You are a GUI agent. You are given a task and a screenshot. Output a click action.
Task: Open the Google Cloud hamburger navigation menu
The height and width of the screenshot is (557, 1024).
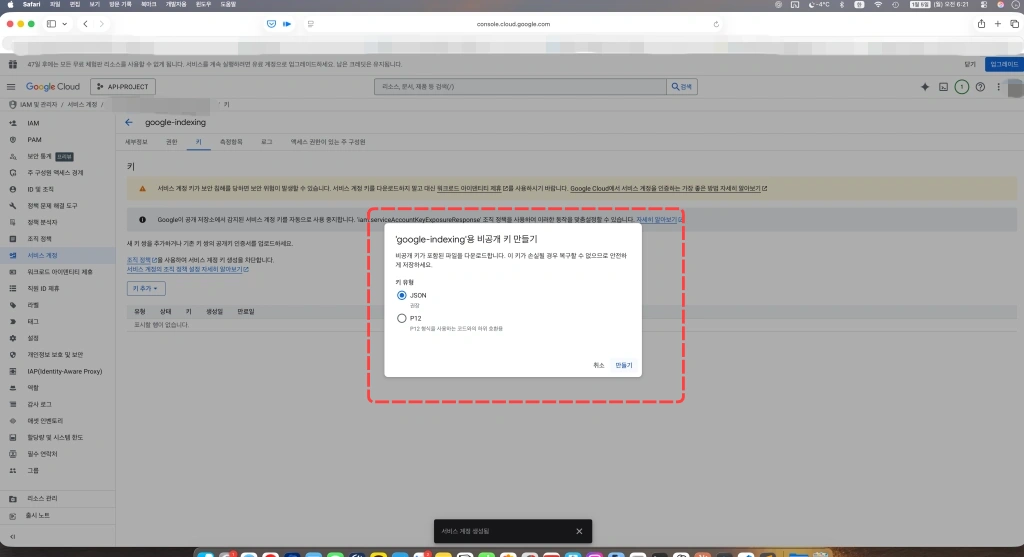point(11,87)
